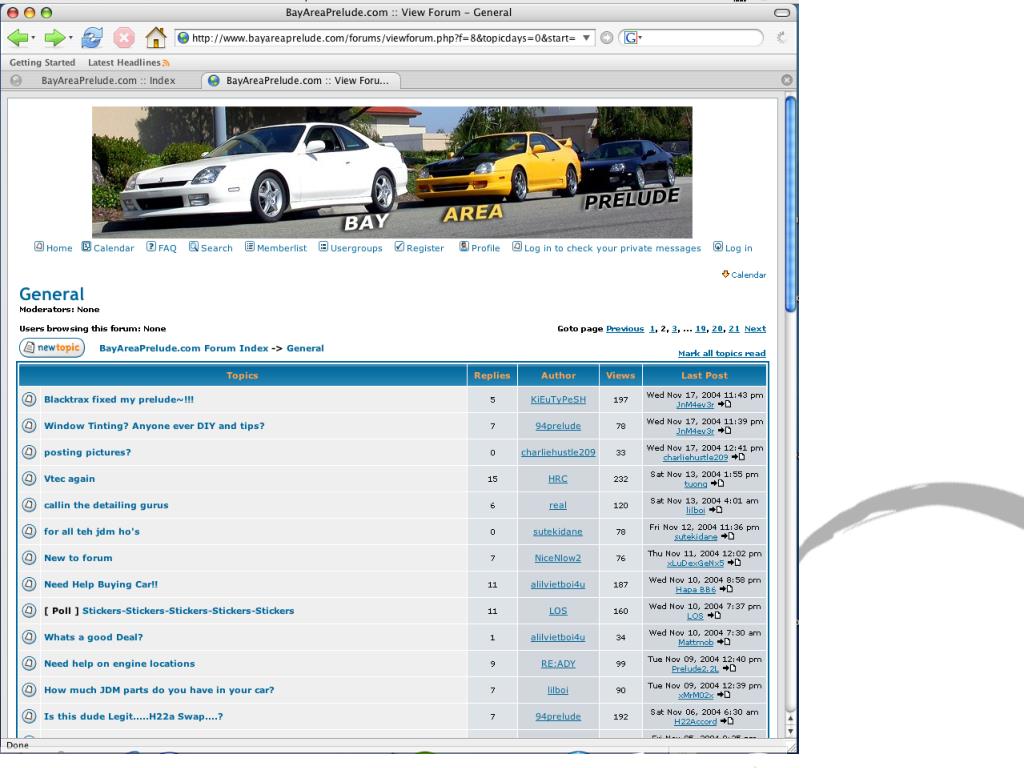The image size is (1024, 768).
Task: Open topic New to forum
Action: [78, 558]
